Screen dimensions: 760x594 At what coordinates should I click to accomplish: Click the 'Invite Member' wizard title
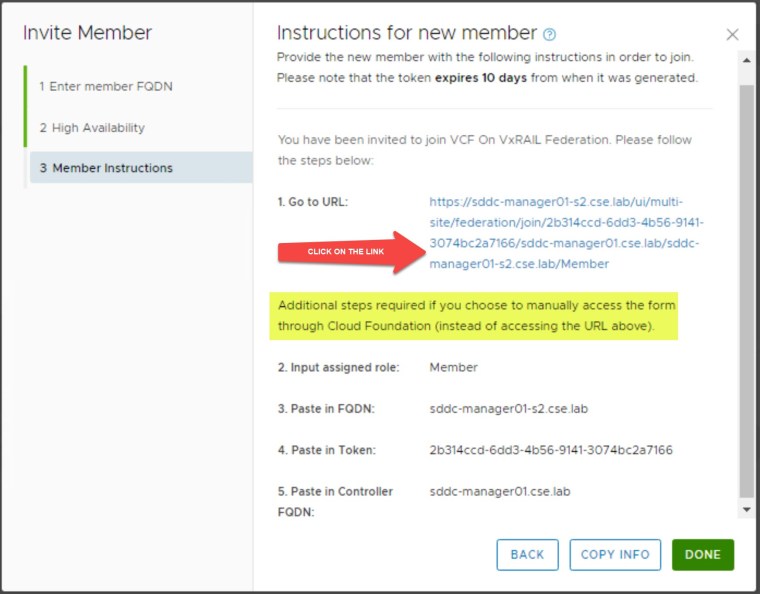click(87, 33)
